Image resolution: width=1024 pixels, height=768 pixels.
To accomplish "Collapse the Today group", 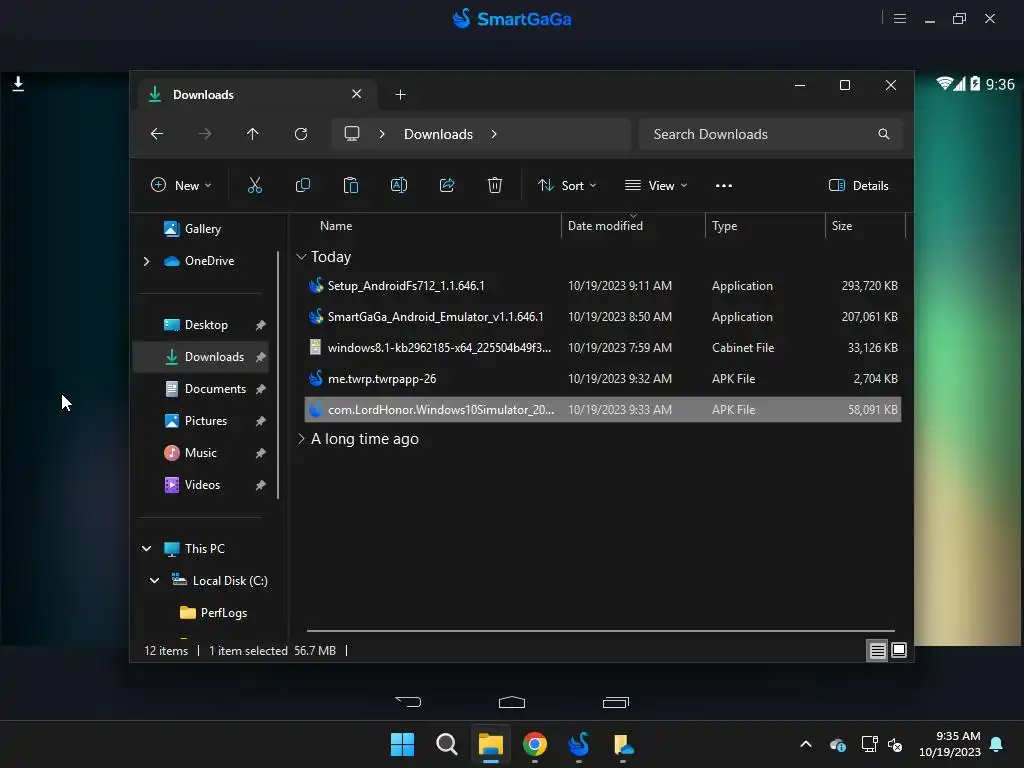I will pyautogui.click(x=301, y=257).
